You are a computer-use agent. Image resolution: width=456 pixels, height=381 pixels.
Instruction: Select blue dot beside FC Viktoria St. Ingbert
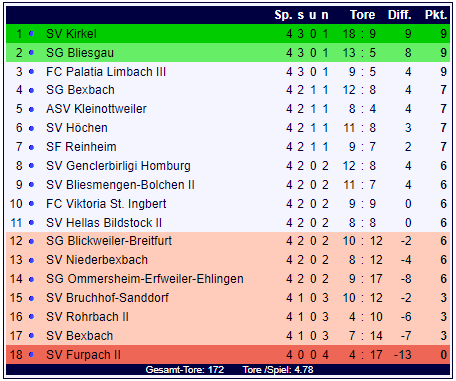(31, 204)
